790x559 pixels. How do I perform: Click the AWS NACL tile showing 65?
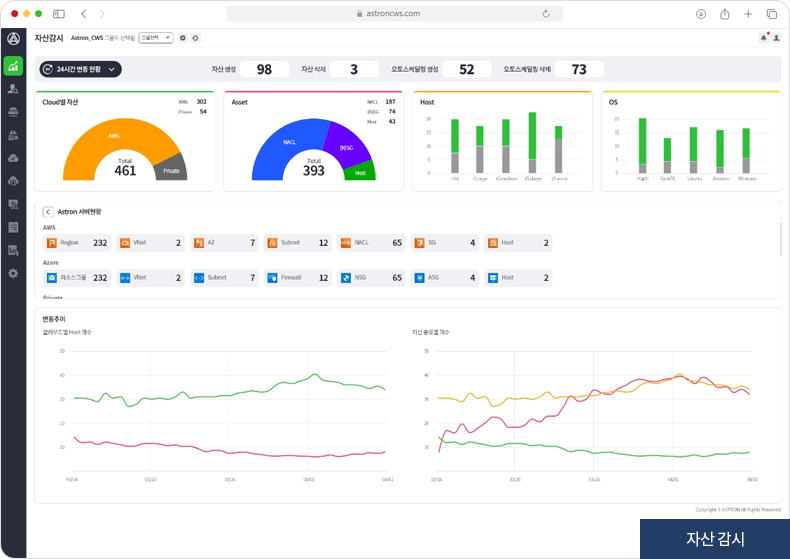(371, 243)
